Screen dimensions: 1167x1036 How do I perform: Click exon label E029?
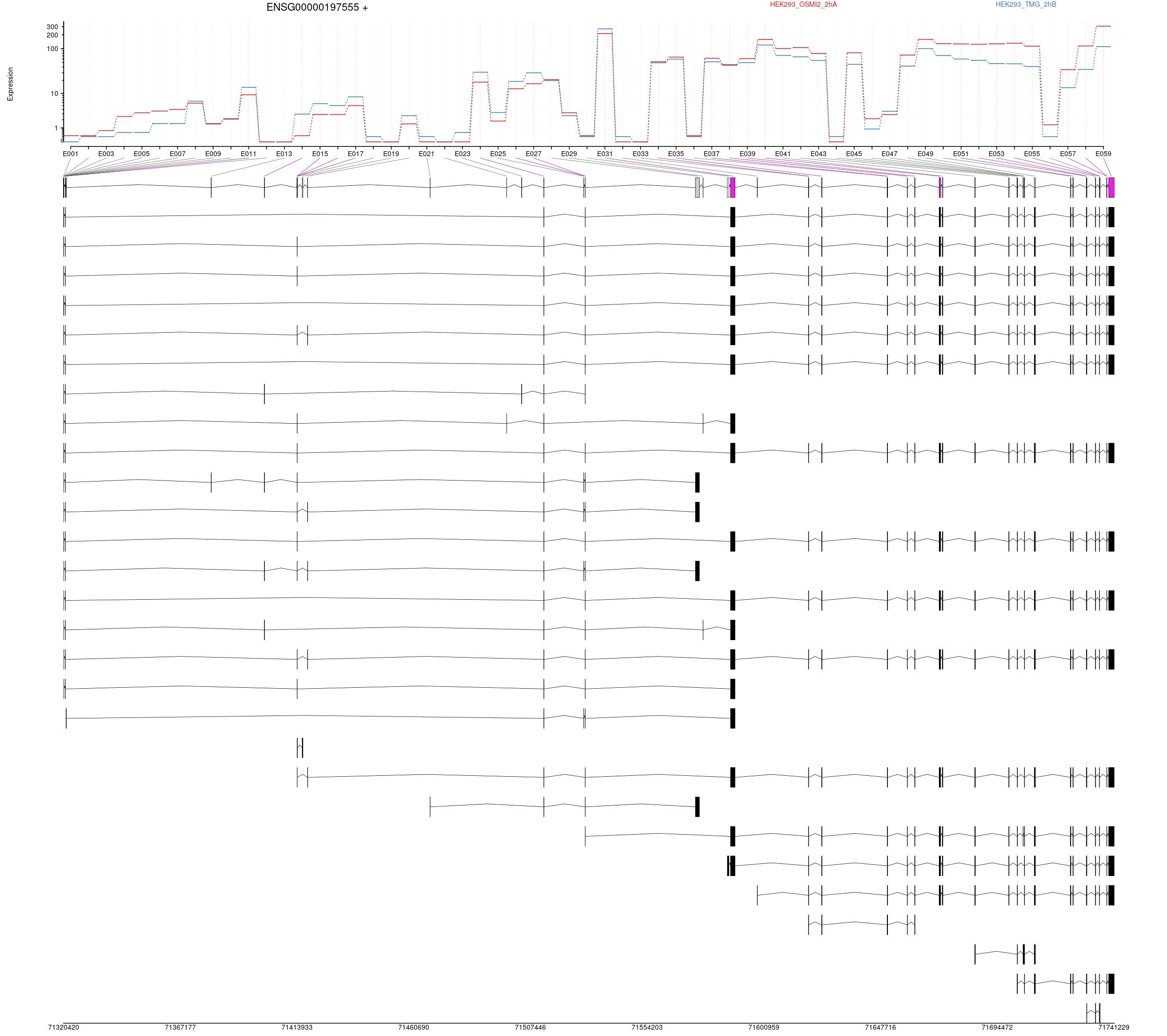pos(569,154)
